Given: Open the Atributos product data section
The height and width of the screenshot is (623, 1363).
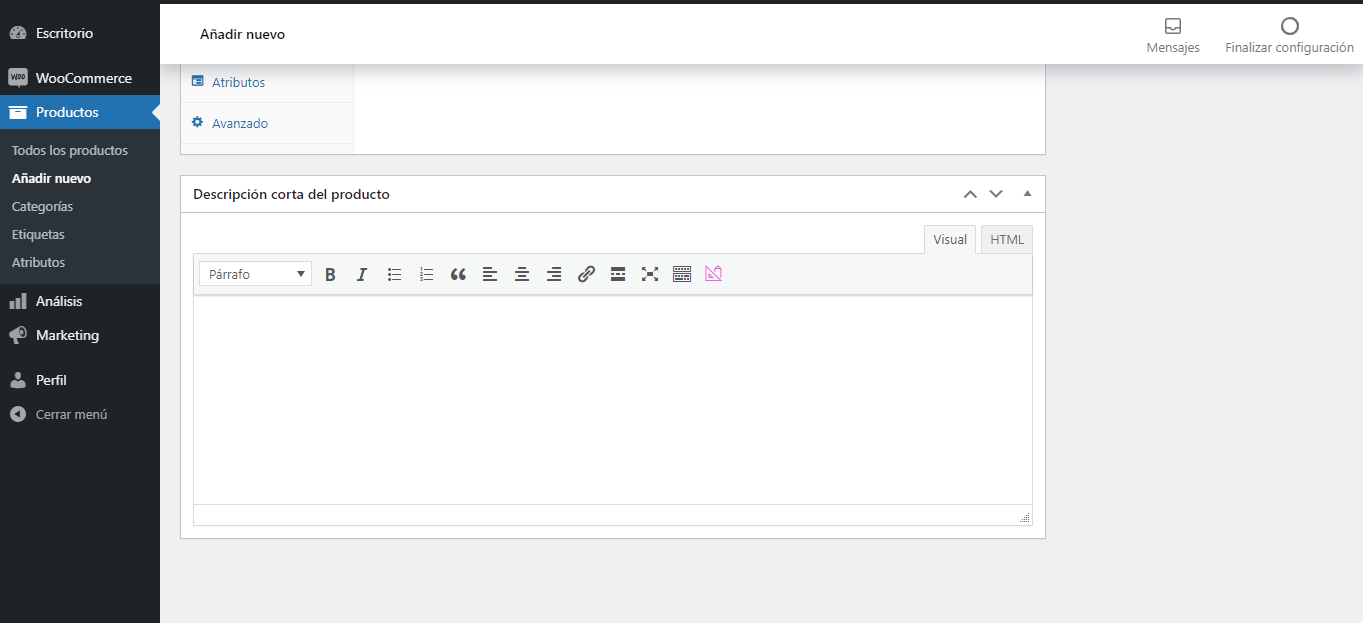Looking at the screenshot, I should [x=238, y=82].
